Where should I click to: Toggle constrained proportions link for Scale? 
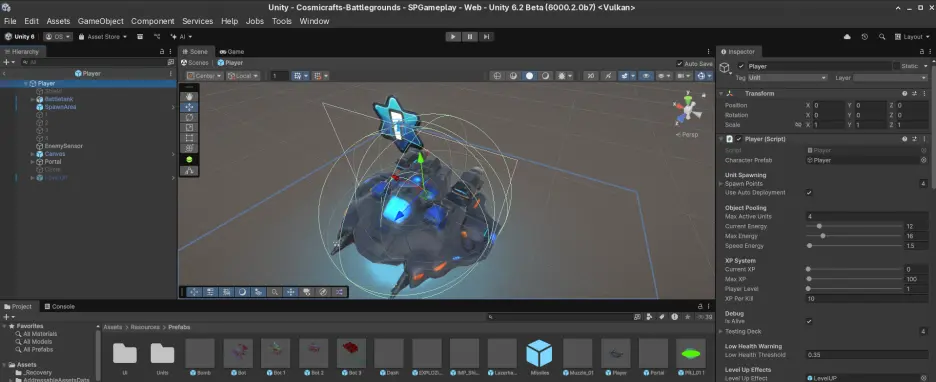[798, 125]
